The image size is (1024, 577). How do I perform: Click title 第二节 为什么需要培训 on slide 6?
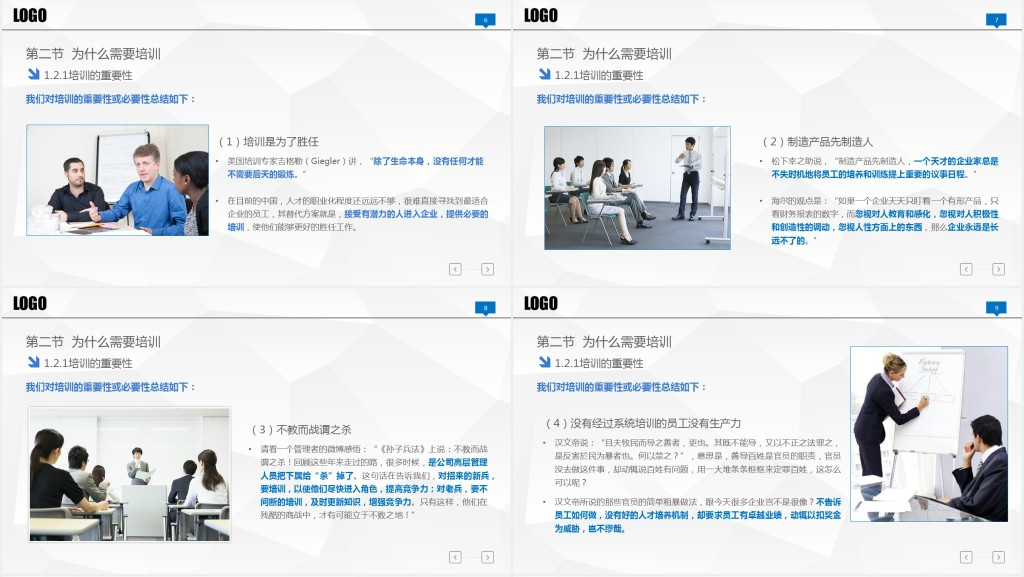(93, 54)
